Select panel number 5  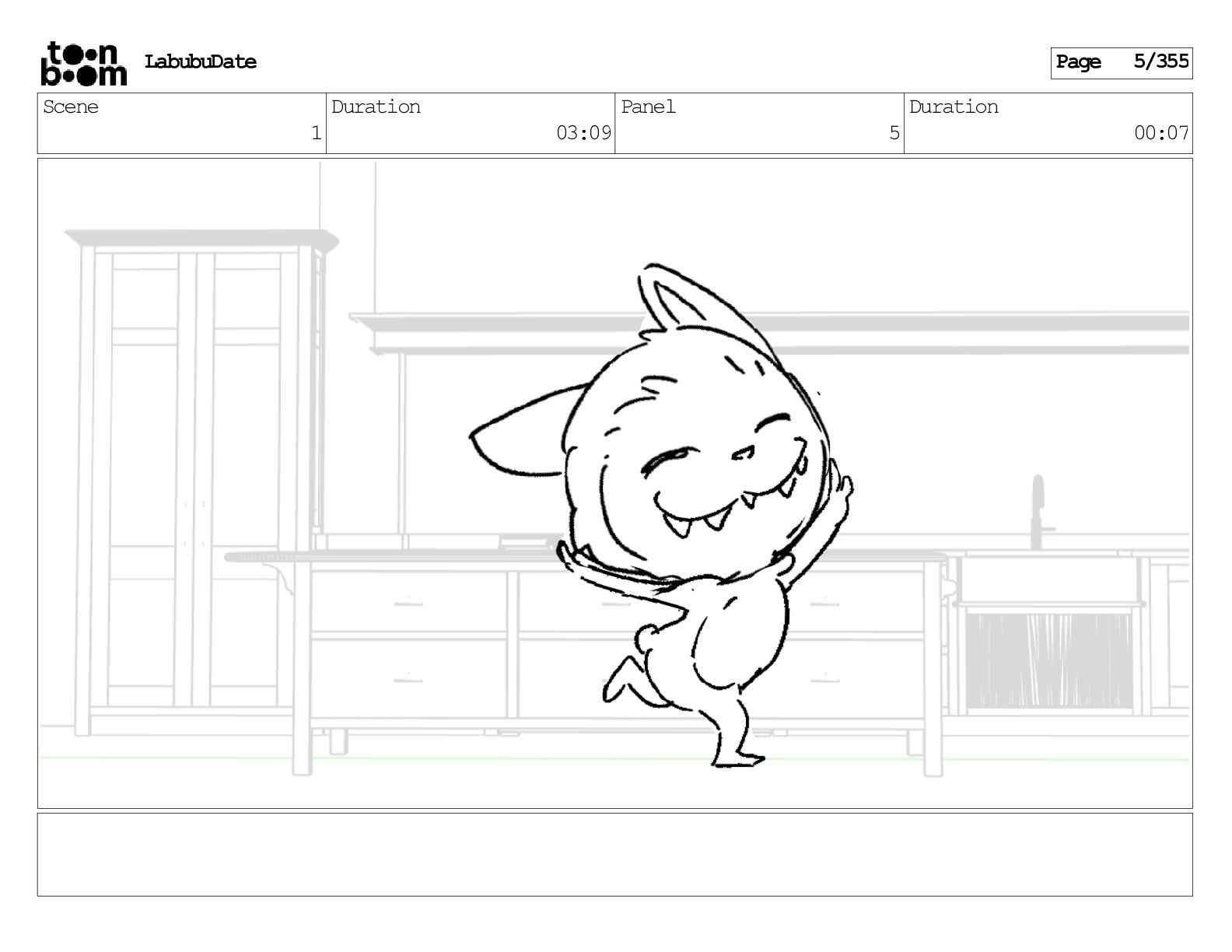click(894, 133)
